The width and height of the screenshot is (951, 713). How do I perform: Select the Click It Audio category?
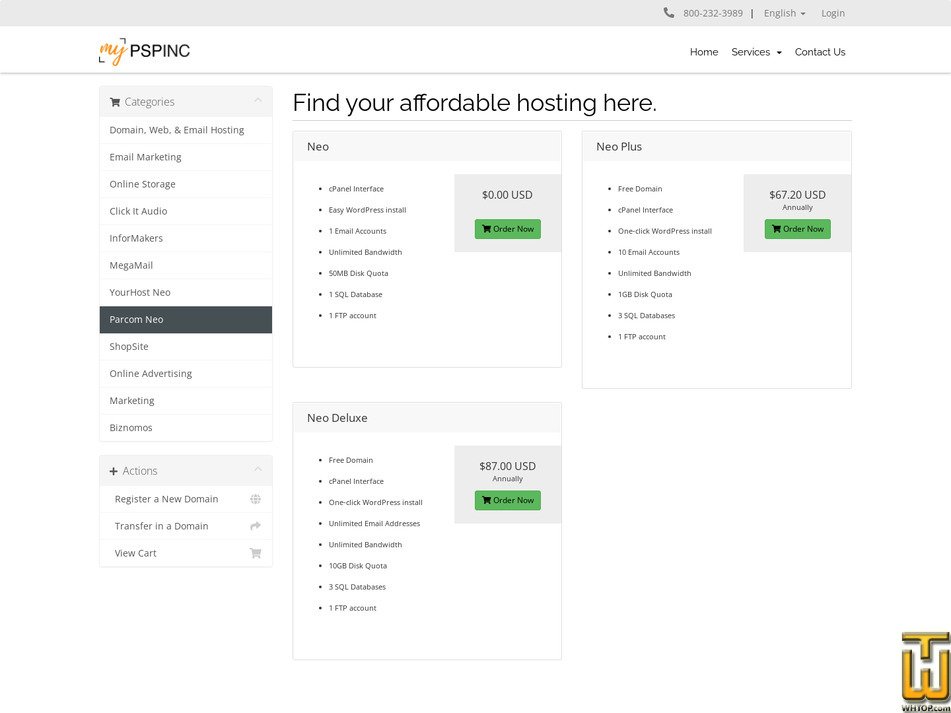[x=186, y=211]
